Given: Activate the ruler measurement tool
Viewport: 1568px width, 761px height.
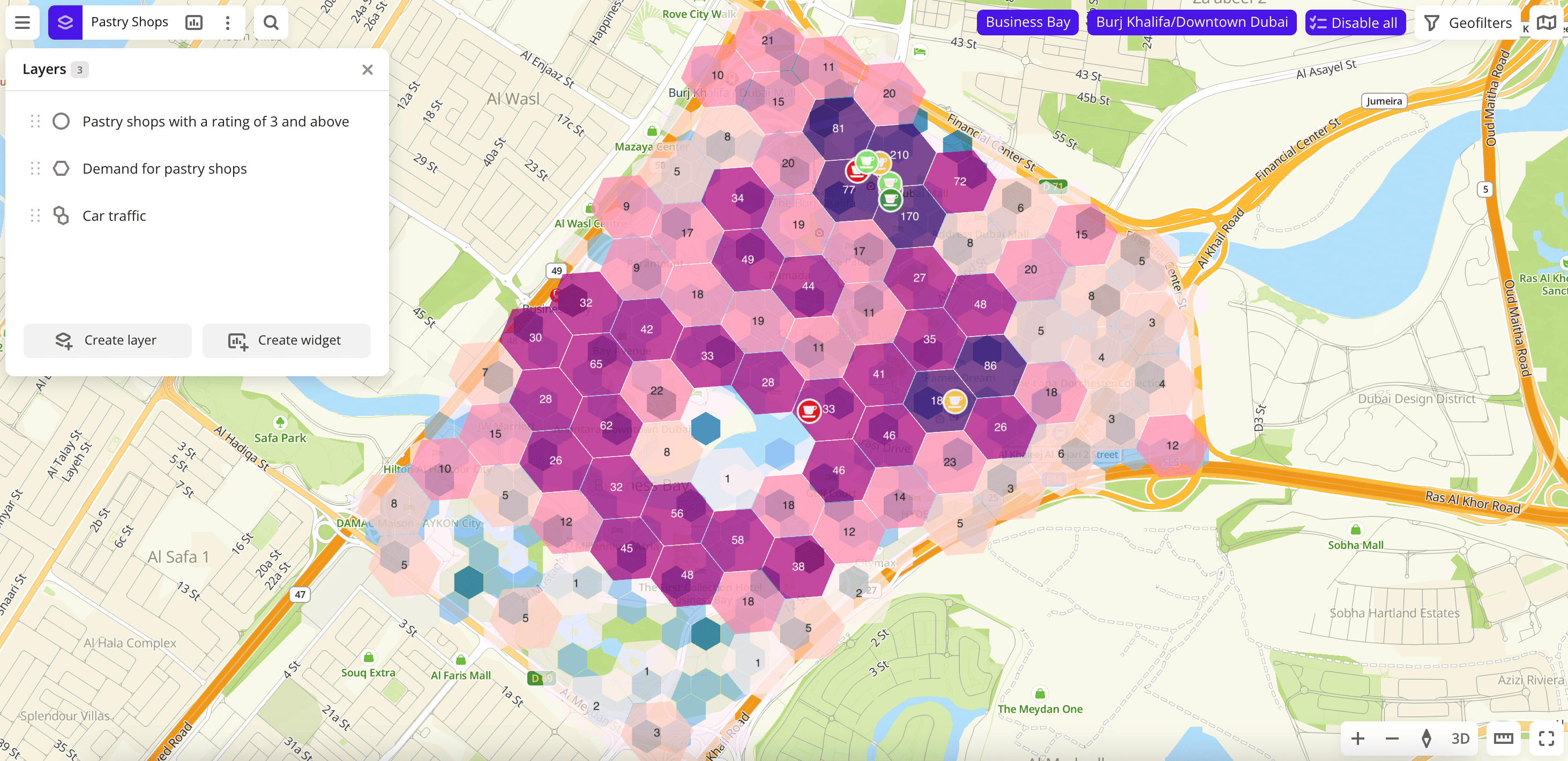Looking at the screenshot, I should (1504, 738).
